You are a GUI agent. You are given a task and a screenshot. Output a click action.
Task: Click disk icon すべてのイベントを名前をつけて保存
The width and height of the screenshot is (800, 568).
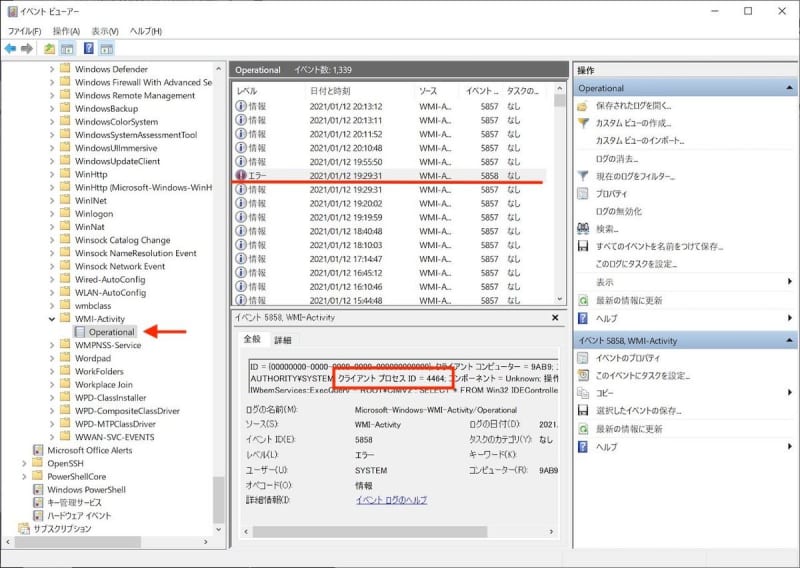click(x=583, y=246)
